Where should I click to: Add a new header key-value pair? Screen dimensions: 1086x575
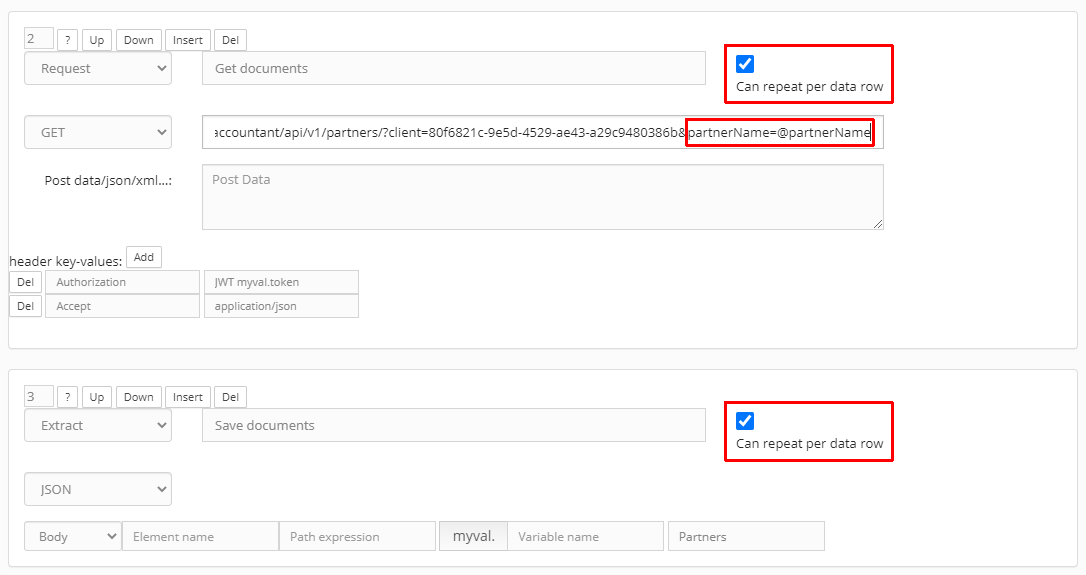[x=144, y=257]
